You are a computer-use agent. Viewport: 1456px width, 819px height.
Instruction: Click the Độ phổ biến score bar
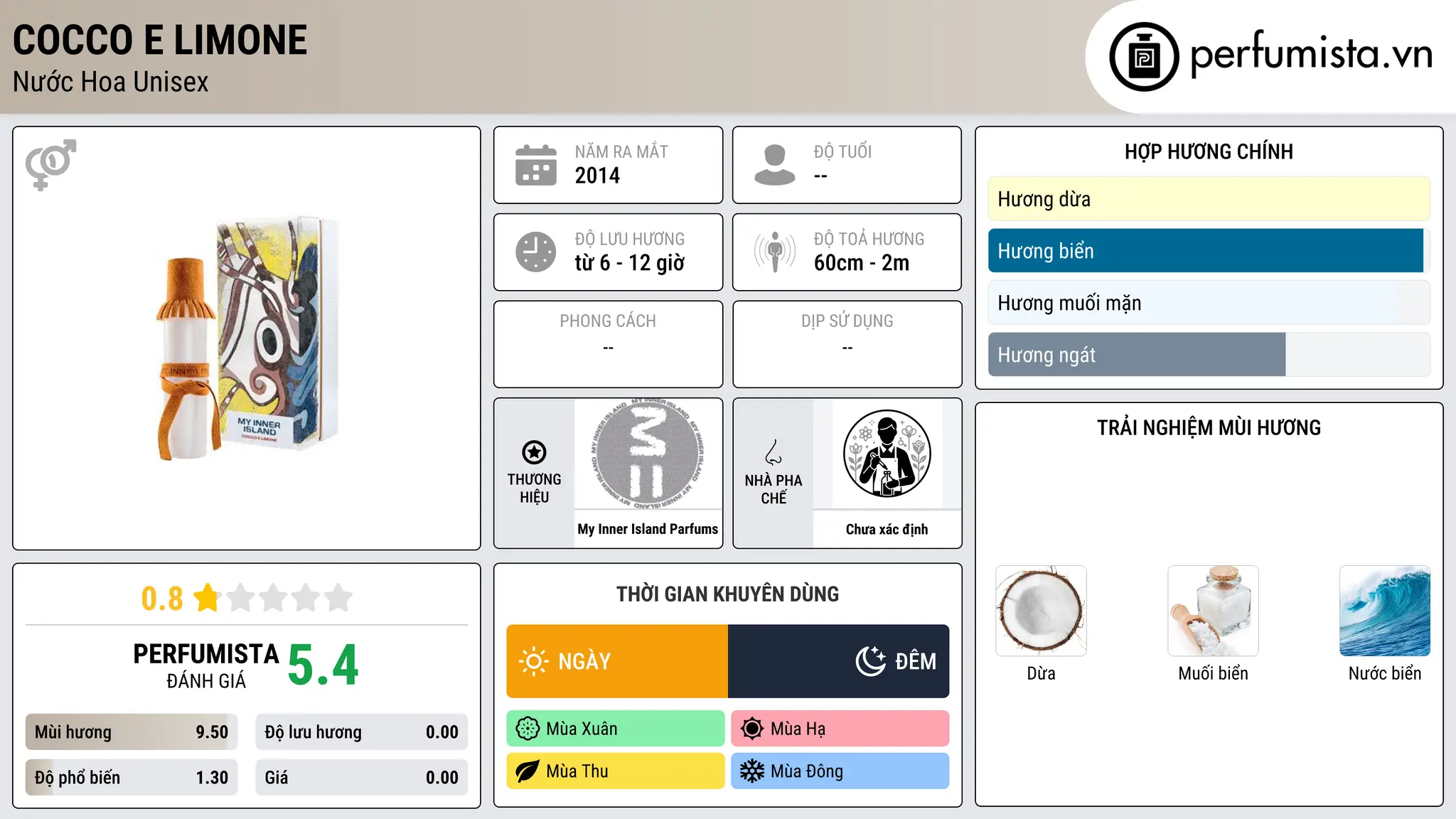click(132, 778)
